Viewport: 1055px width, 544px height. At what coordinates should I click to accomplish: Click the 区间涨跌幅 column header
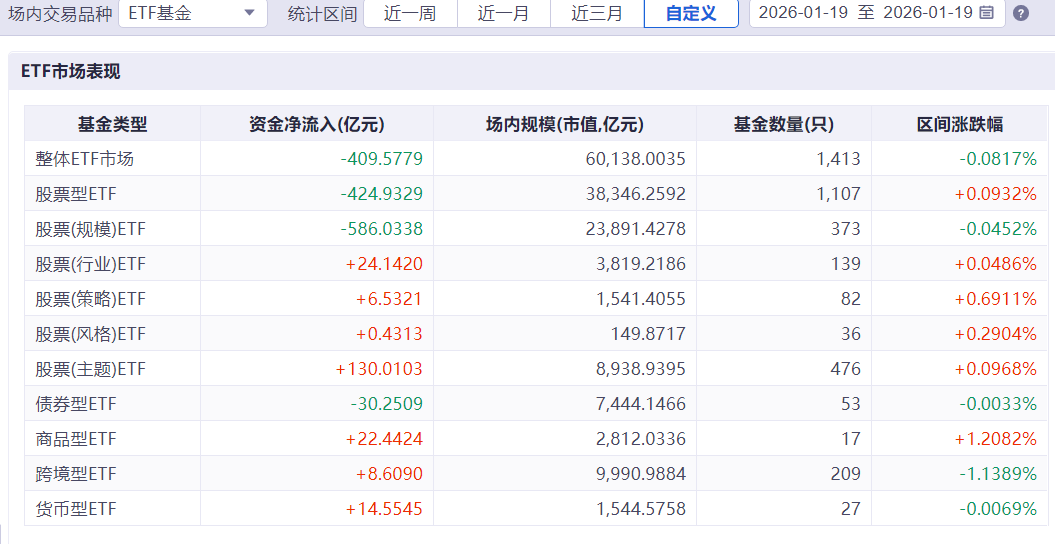click(x=959, y=124)
